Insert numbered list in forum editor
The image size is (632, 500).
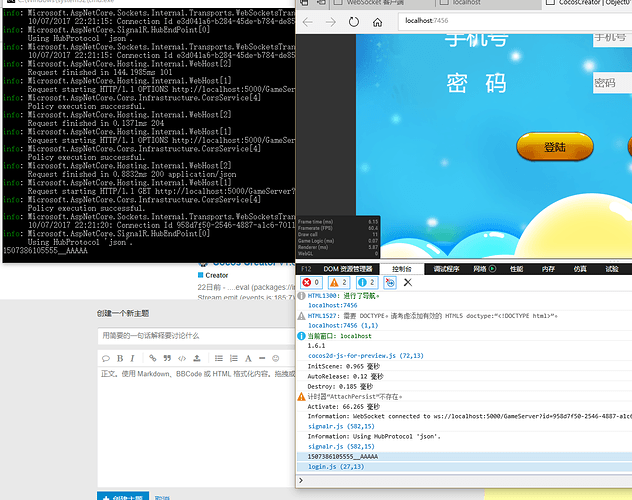click(233, 358)
